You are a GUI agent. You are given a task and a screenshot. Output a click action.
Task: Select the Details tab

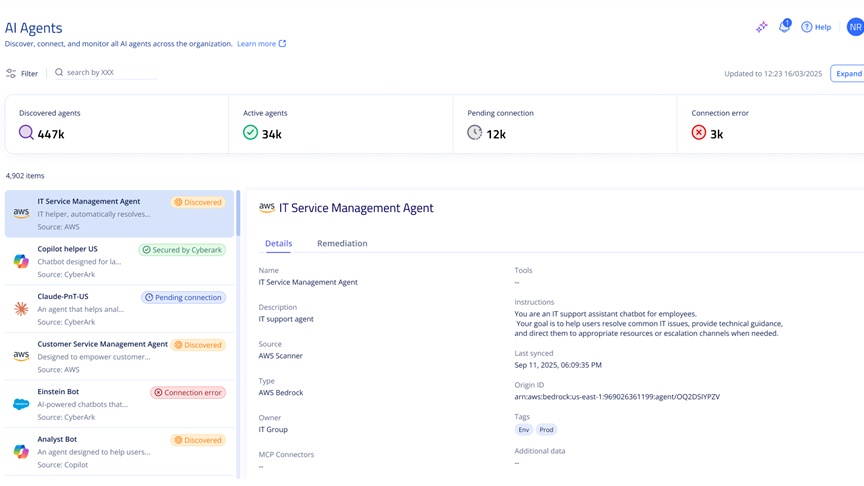278,243
